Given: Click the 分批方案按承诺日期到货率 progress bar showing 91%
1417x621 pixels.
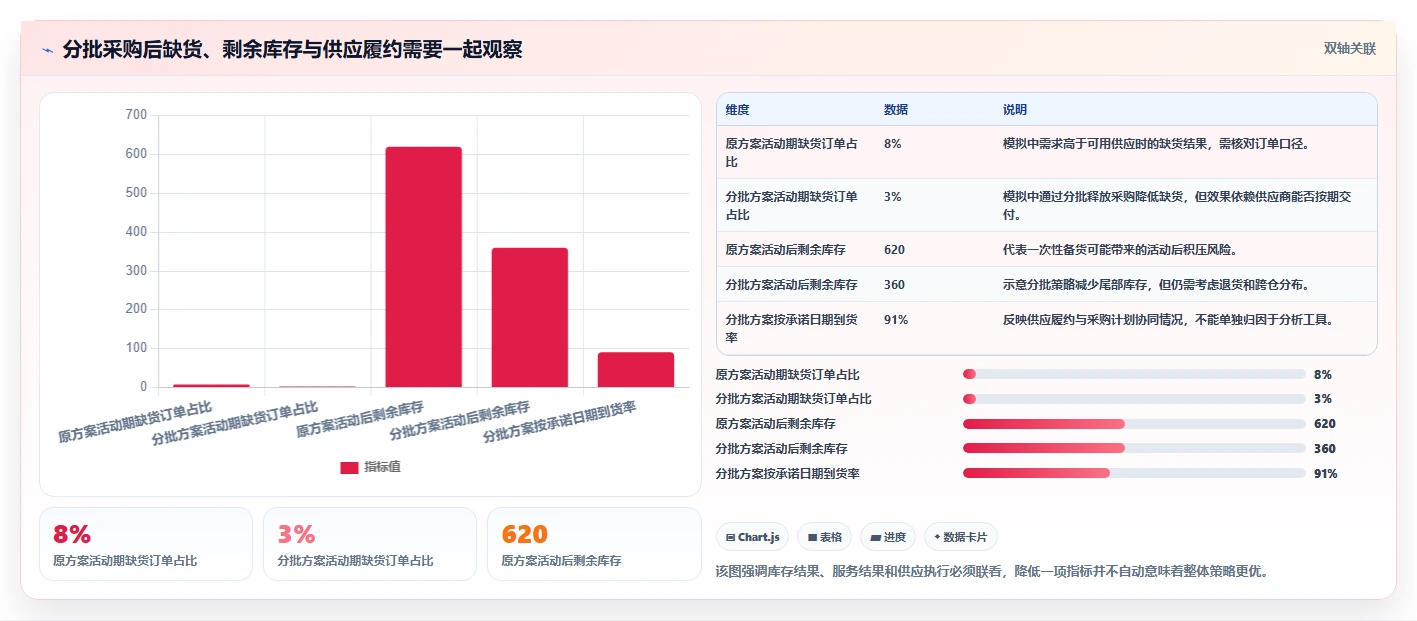Looking at the screenshot, I should [x=1134, y=473].
